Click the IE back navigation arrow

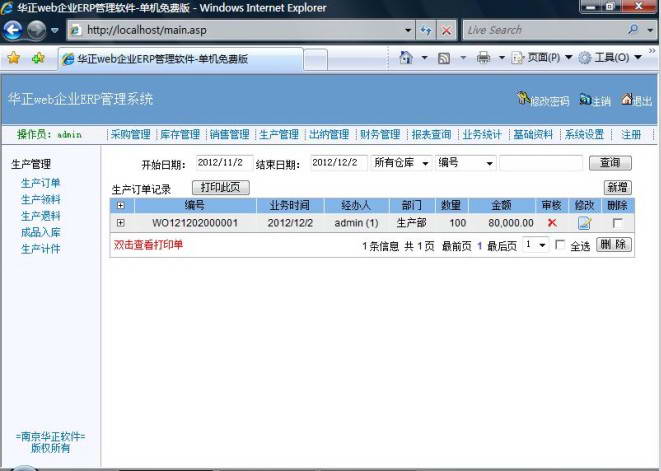(x=15, y=30)
